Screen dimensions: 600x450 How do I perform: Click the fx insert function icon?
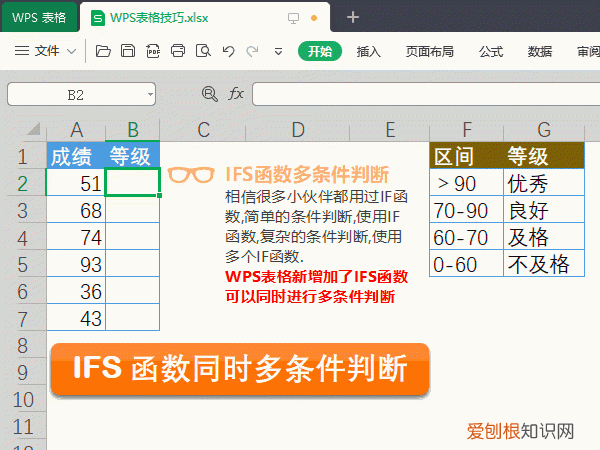point(236,94)
